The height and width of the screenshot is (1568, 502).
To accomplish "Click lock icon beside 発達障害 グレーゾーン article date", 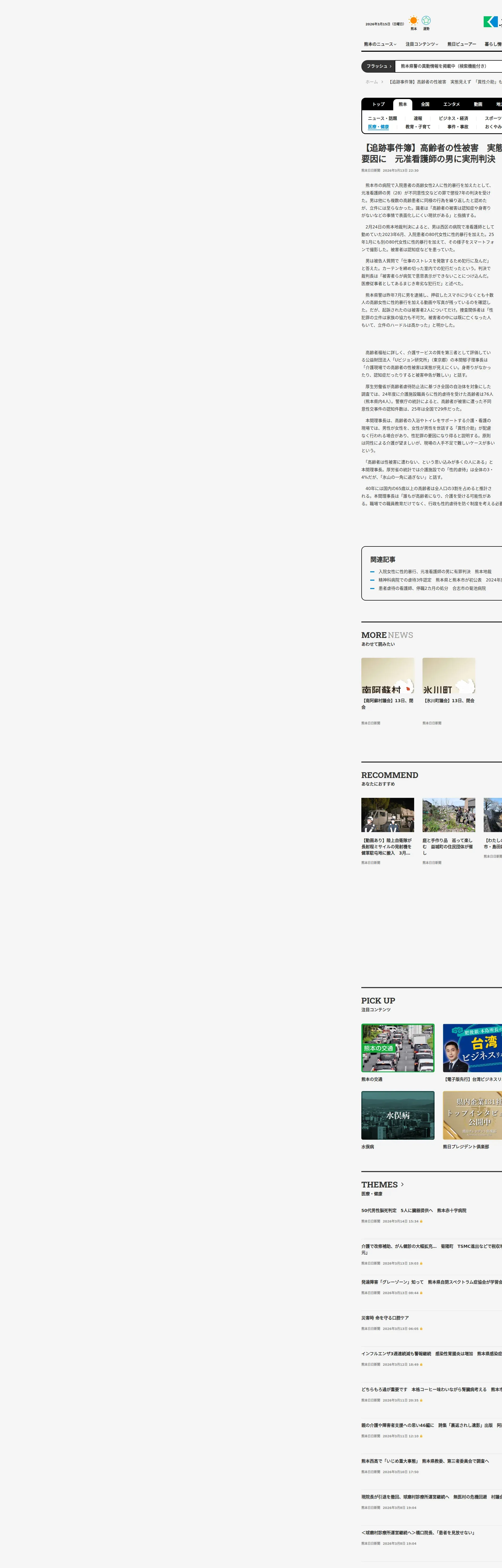I will (x=421, y=1293).
